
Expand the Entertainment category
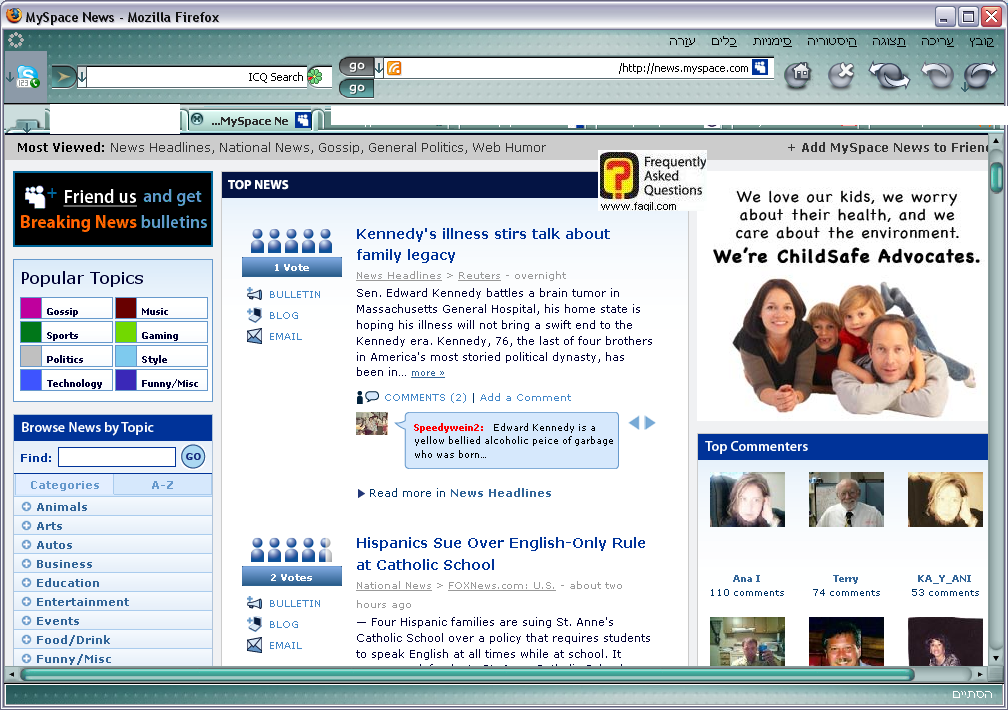click(26, 602)
